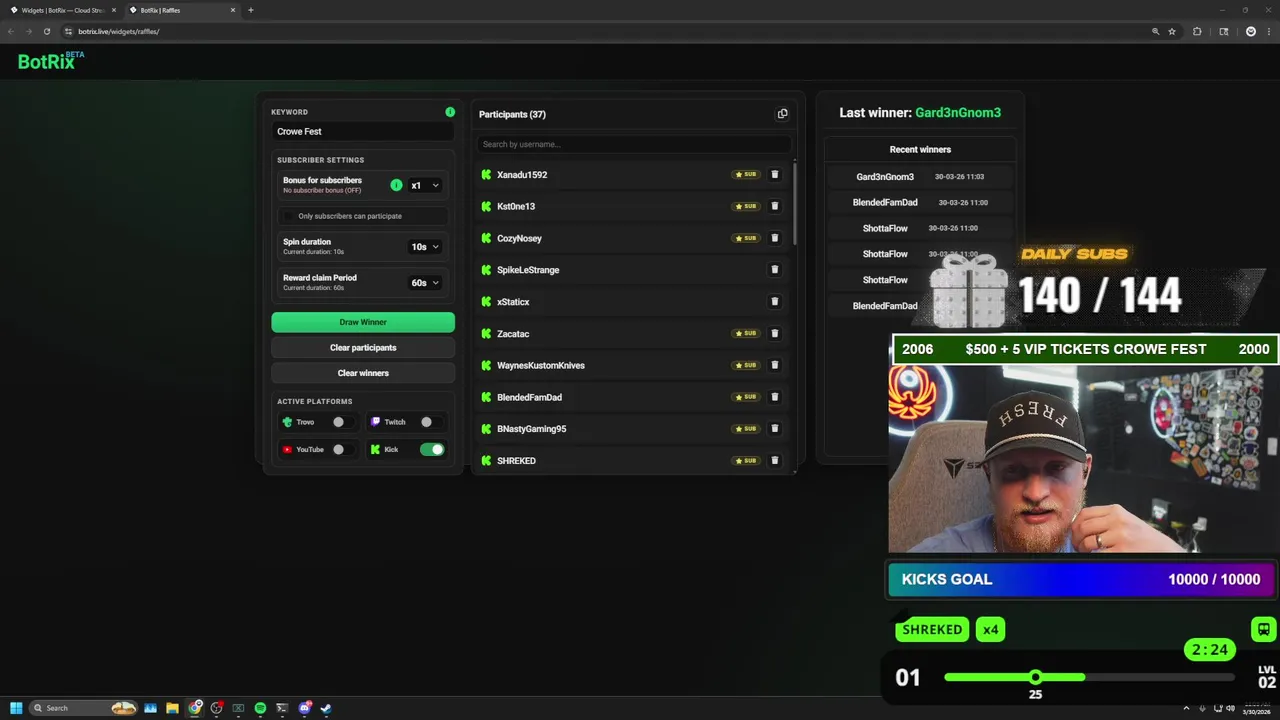1280x720 pixels.
Task: Click the Crowe Fest keyword field
Action: point(363,131)
